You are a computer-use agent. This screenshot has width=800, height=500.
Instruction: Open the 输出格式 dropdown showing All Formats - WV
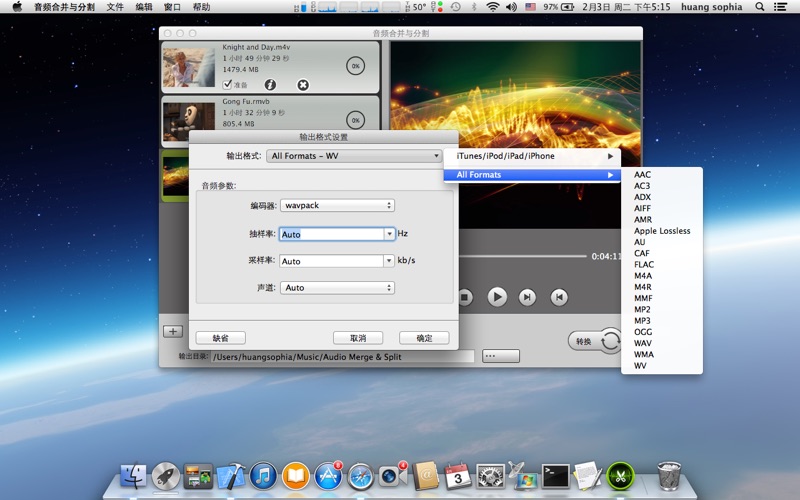[354, 156]
